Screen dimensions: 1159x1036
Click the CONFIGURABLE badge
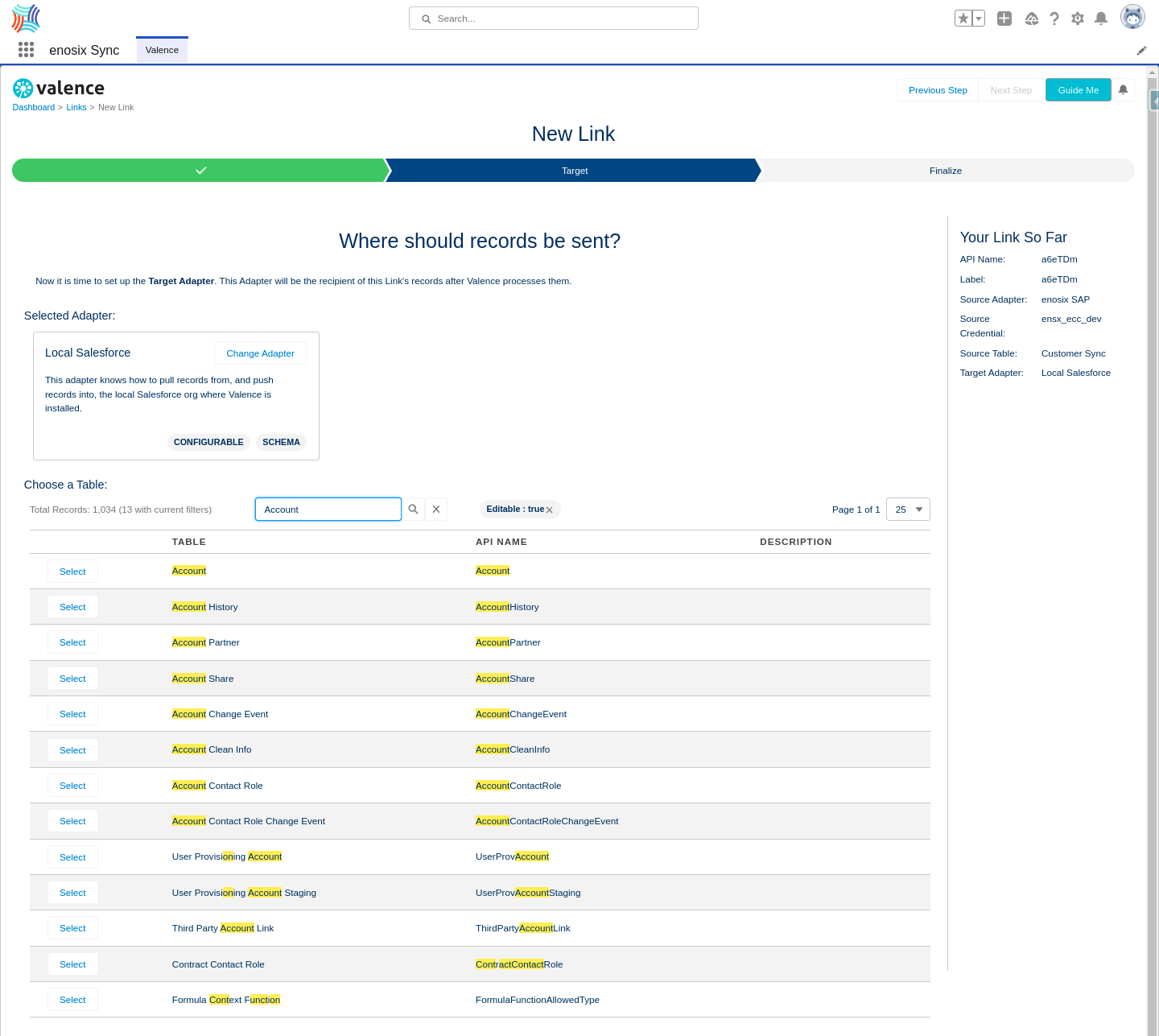point(208,442)
